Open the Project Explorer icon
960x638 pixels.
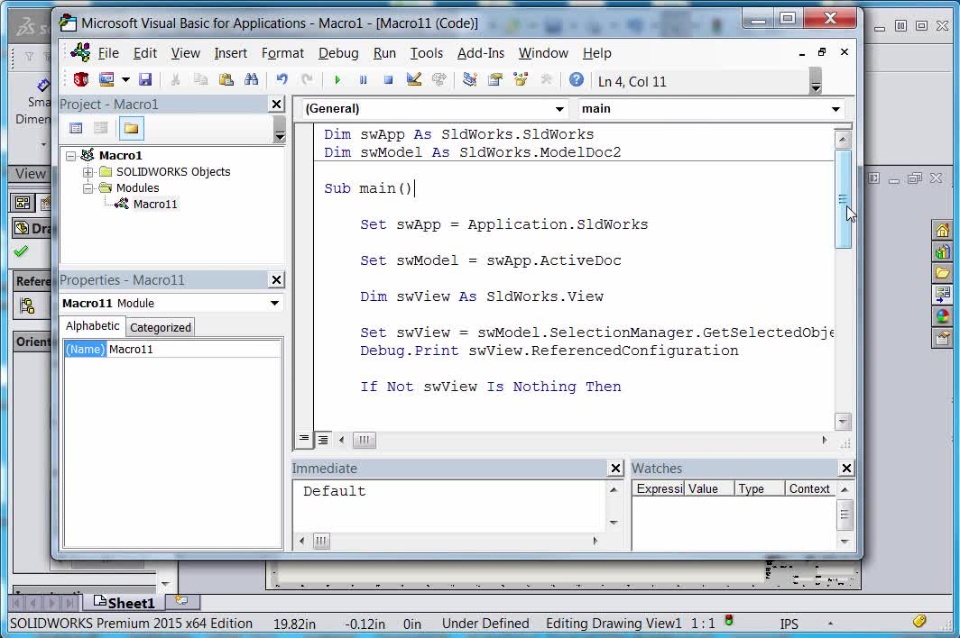[x=470, y=80]
